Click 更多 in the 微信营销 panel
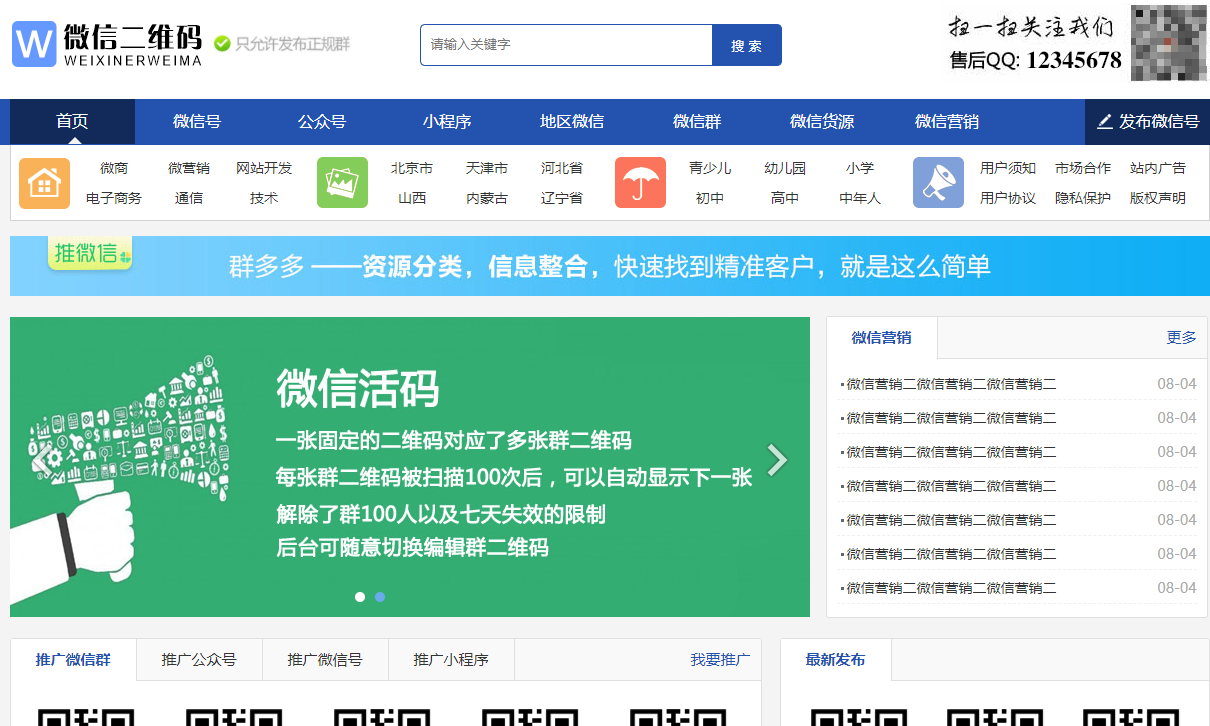The width and height of the screenshot is (1210, 726). point(1182,338)
